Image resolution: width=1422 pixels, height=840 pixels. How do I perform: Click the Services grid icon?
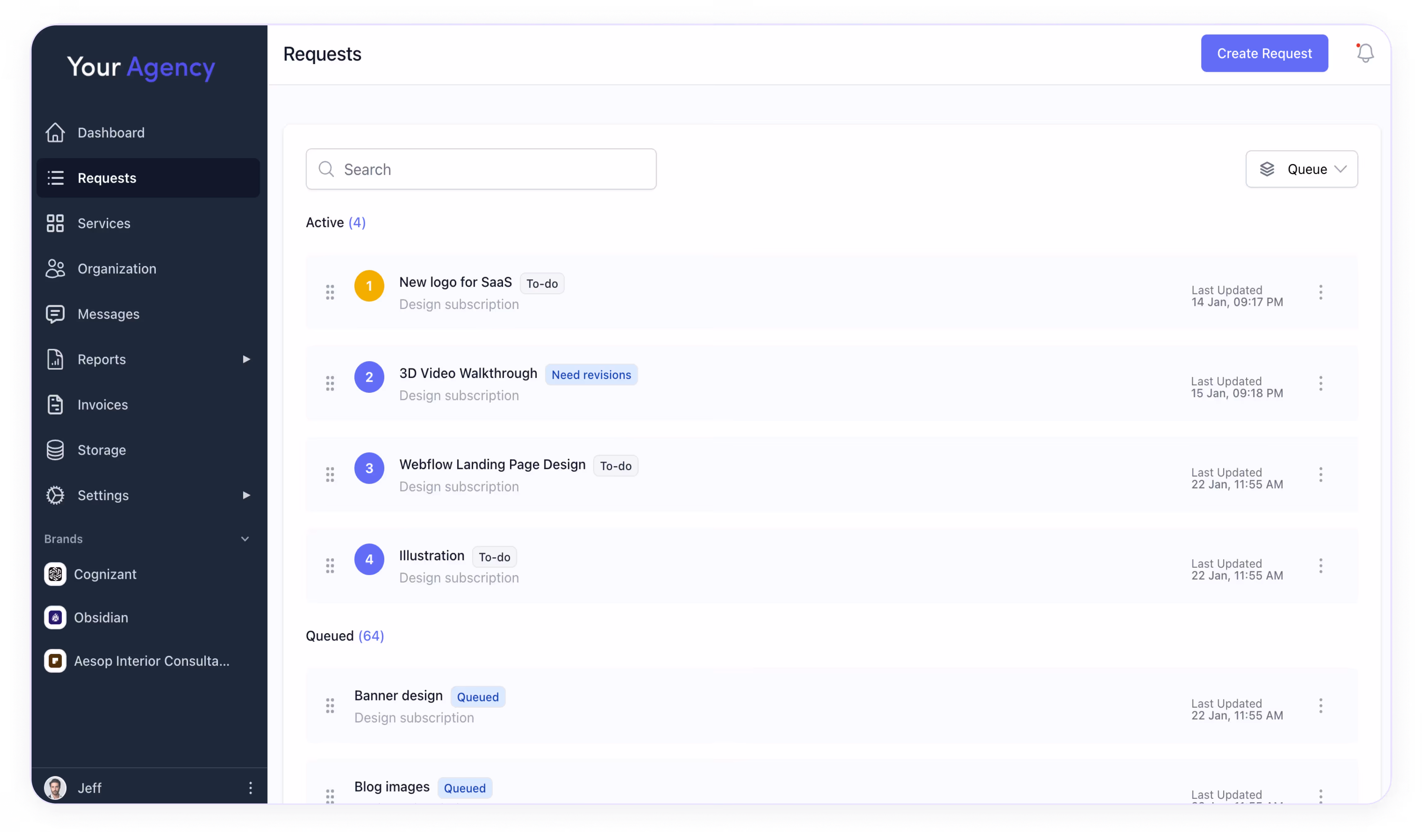tap(55, 223)
